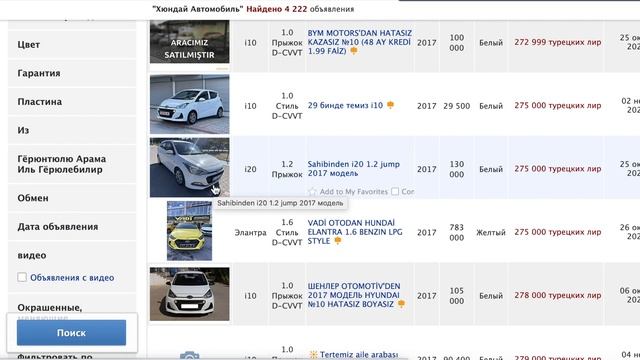Click store badge icon beside VADİ OTODAN listing
Viewport: 640px width, 360px height.
[338, 241]
